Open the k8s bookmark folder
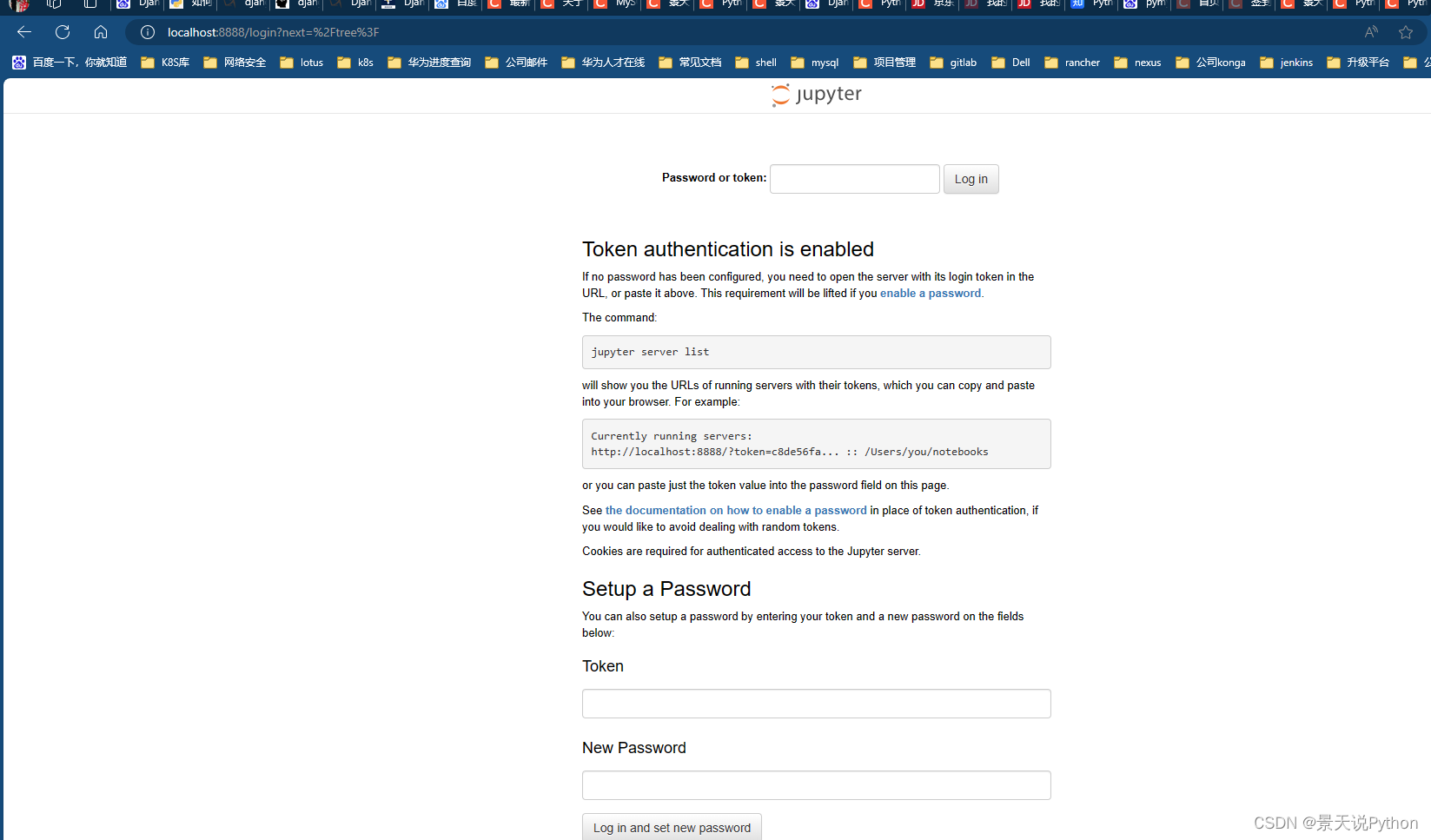The width and height of the screenshot is (1431, 840). pyautogui.click(x=355, y=63)
